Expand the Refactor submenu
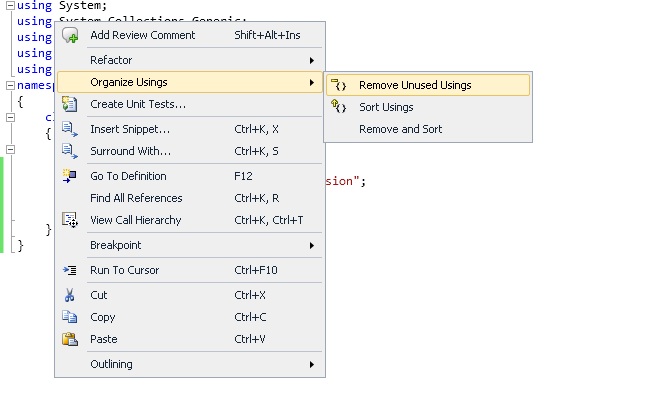 tap(190, 60)
